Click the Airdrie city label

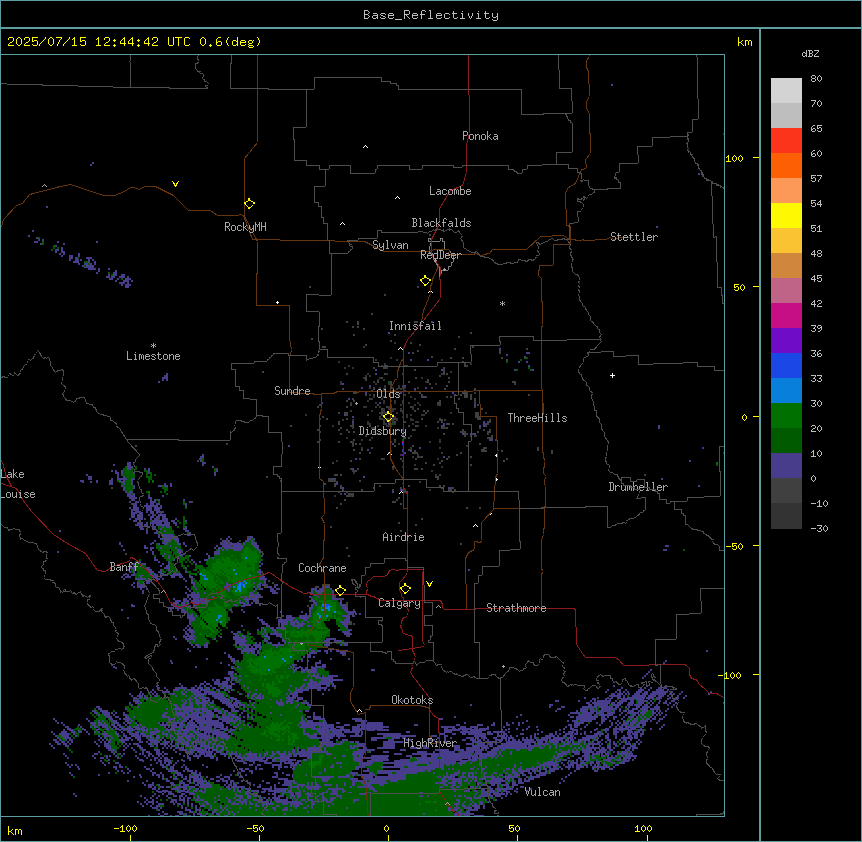point(403,537)
